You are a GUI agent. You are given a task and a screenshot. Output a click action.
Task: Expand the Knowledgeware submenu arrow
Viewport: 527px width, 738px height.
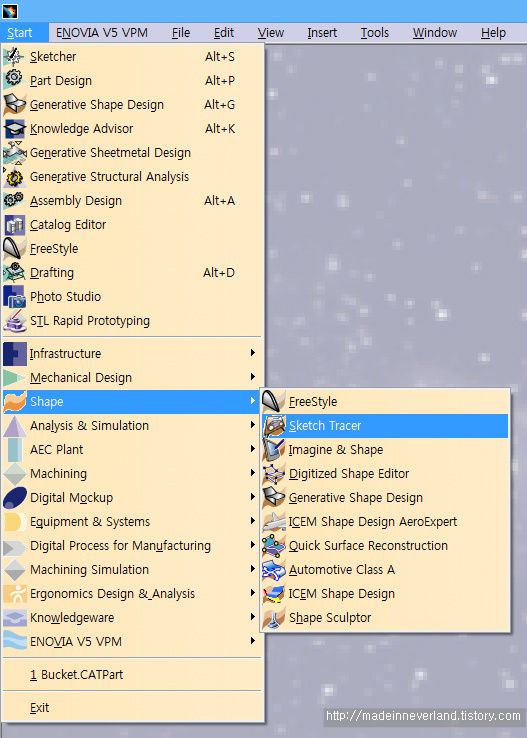[253, 617]
